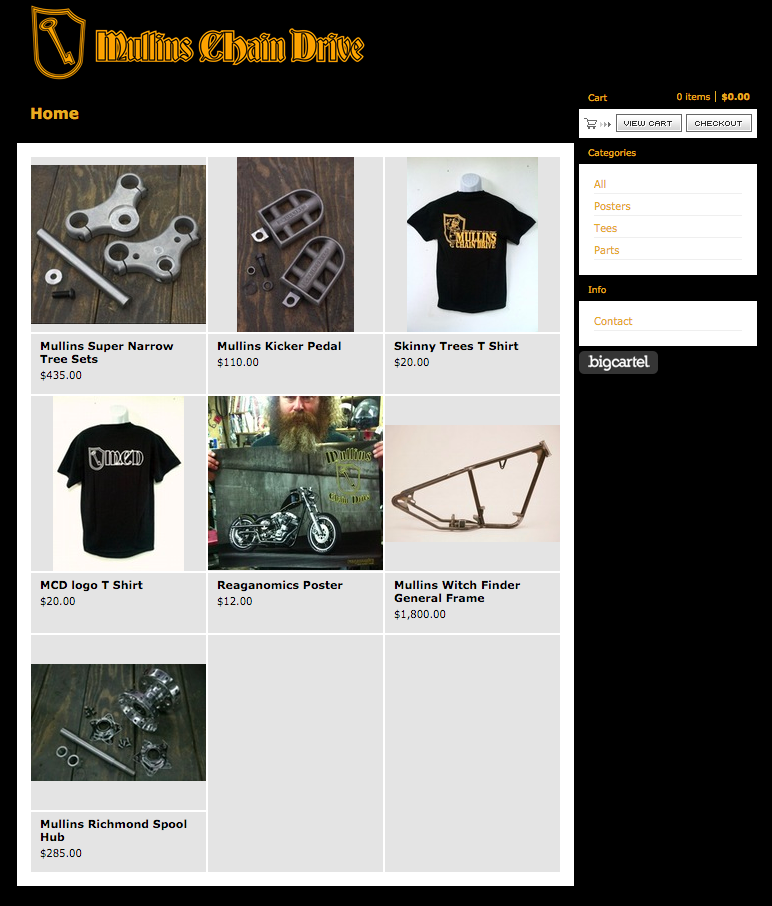772x906 pixels.
Task: Click the Mullins Chain Drive title text
Action: click(229, 46)
